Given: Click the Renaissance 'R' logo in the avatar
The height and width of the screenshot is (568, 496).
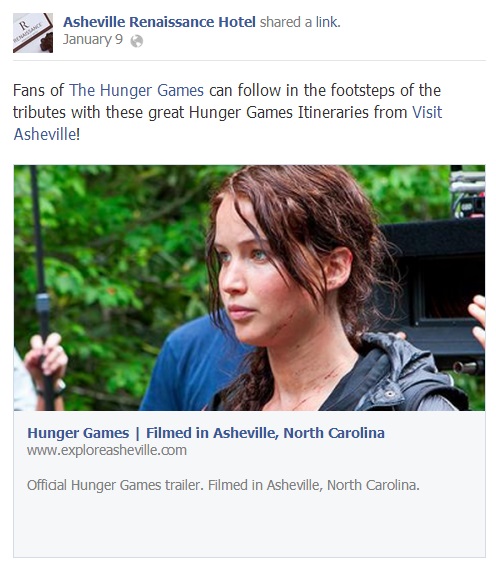Looking at the screenshot, I should pyautogui.click(x=24, y=25).
